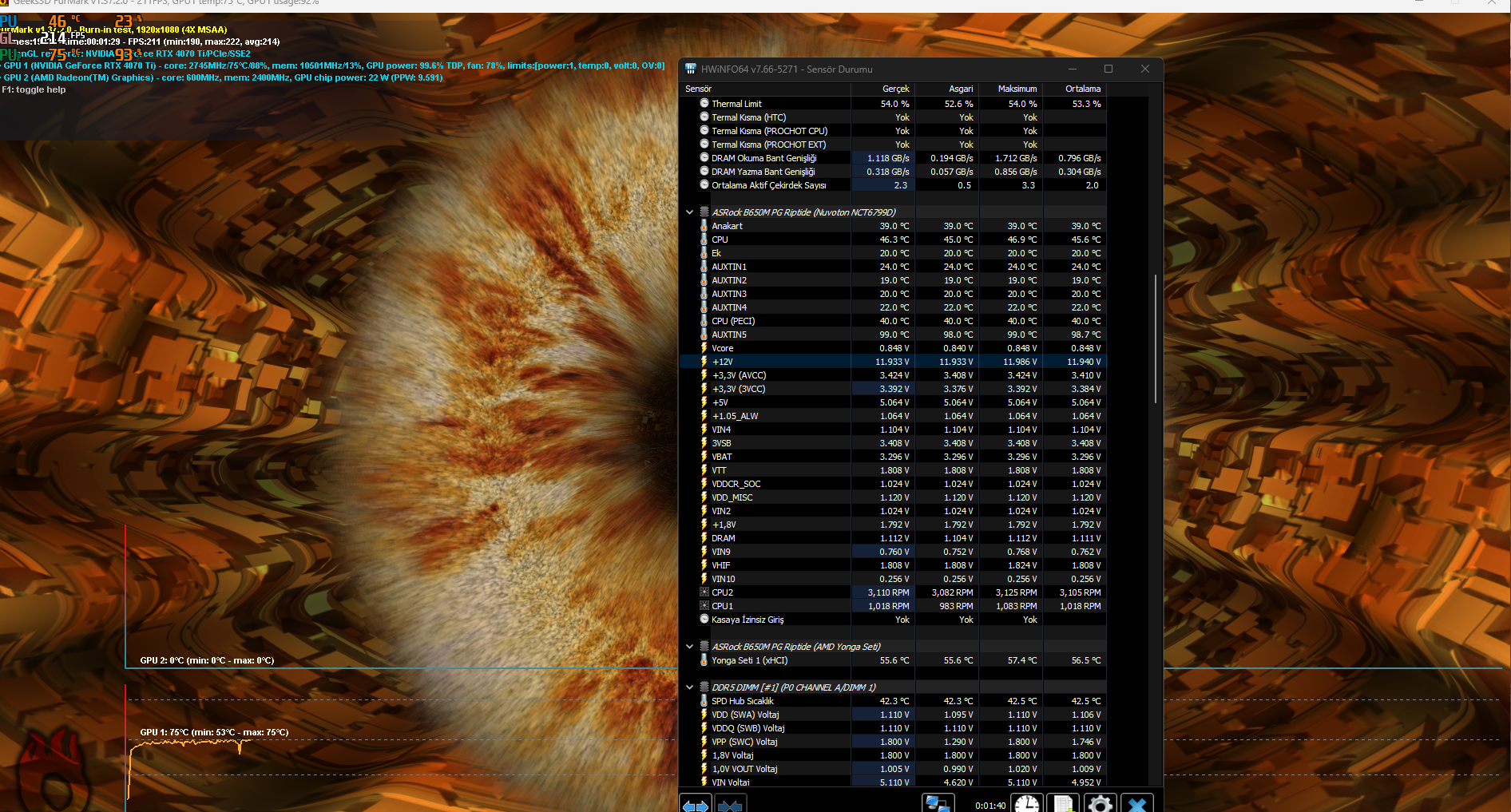Minimize the HWiNFO64 Sensör Durumu window
This screenshot has width=1511, height=812.
(x=1073, y=69)
